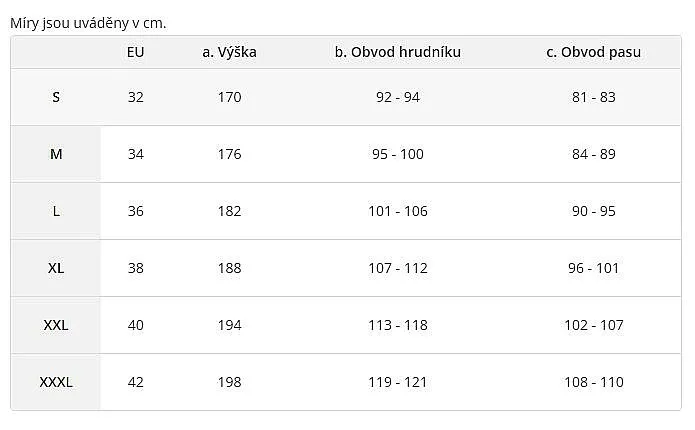695x430 pixels.
Task: Select the XXL size row label
Action: tap(56, 325)
